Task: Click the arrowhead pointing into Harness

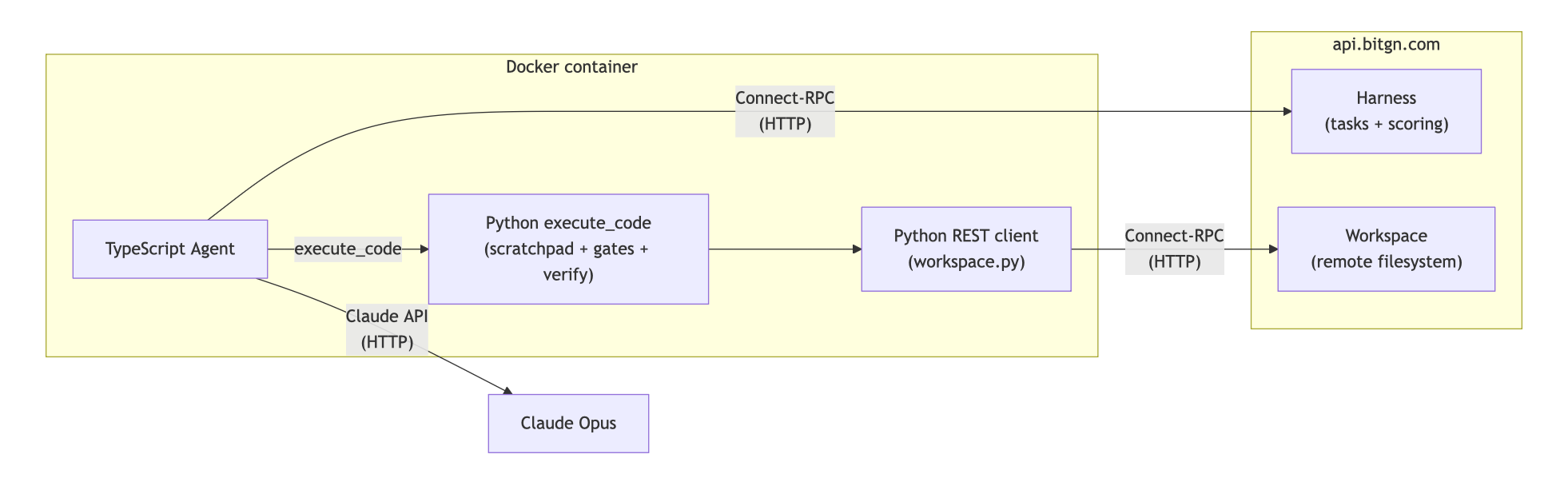Action: click(1287, 111)
